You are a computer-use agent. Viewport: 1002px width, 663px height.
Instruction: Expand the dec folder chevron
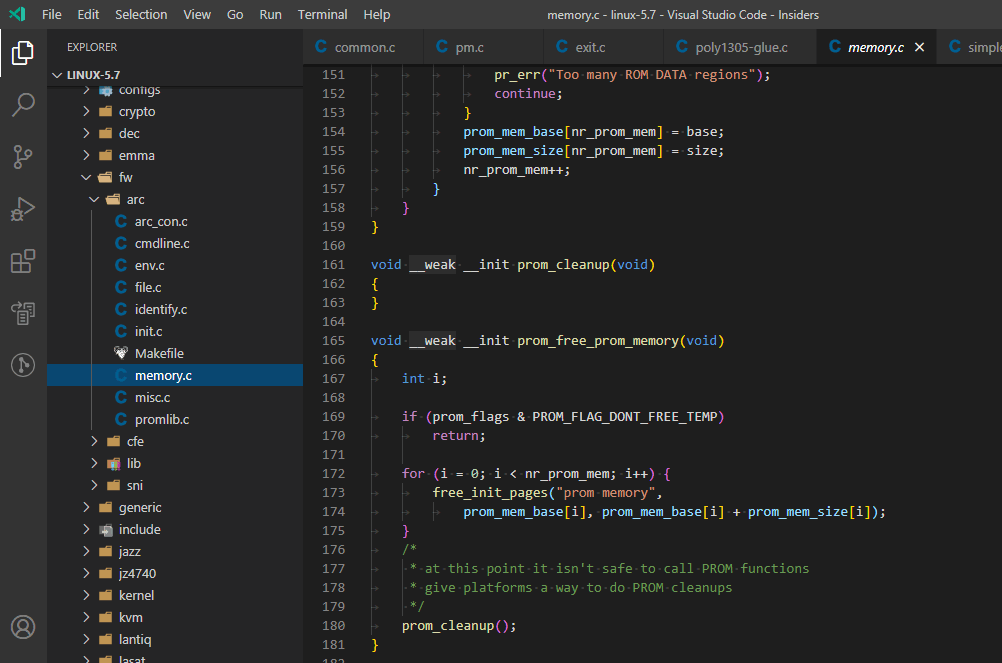coord(86,133)
